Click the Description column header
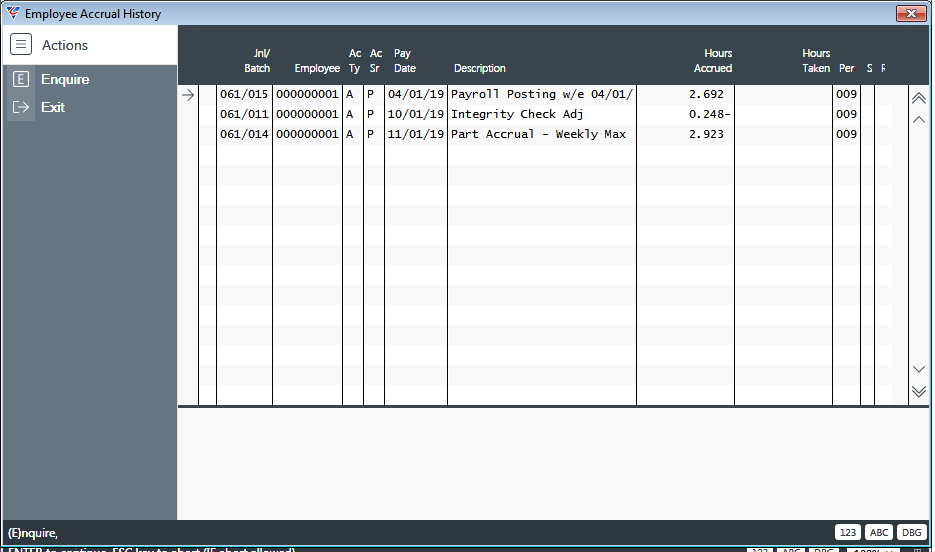This screenshot has height=552, width=935. [x=479, y=69]
